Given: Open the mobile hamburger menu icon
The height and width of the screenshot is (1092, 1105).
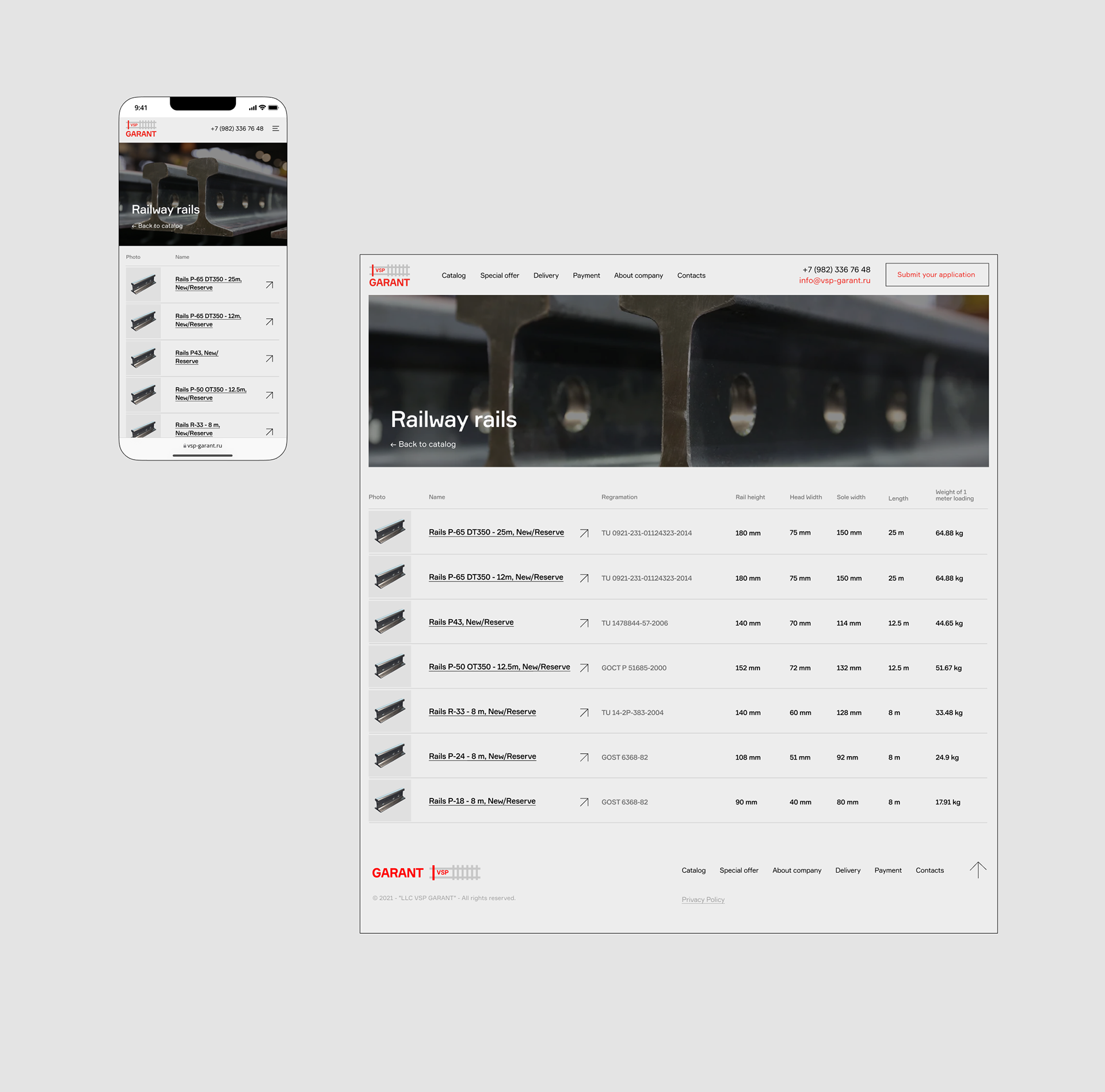Looking at the screenshot, I should [x=276, y=128].
